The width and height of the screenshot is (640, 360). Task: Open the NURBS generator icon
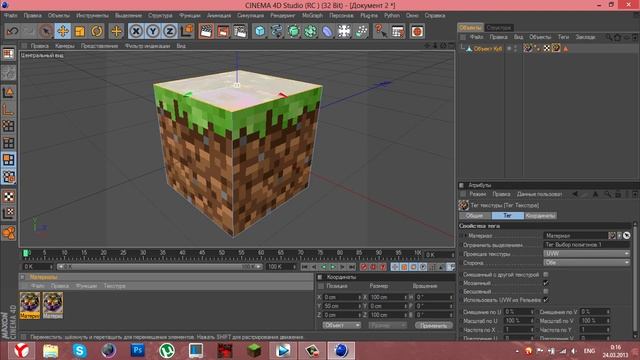coord(293,31)
